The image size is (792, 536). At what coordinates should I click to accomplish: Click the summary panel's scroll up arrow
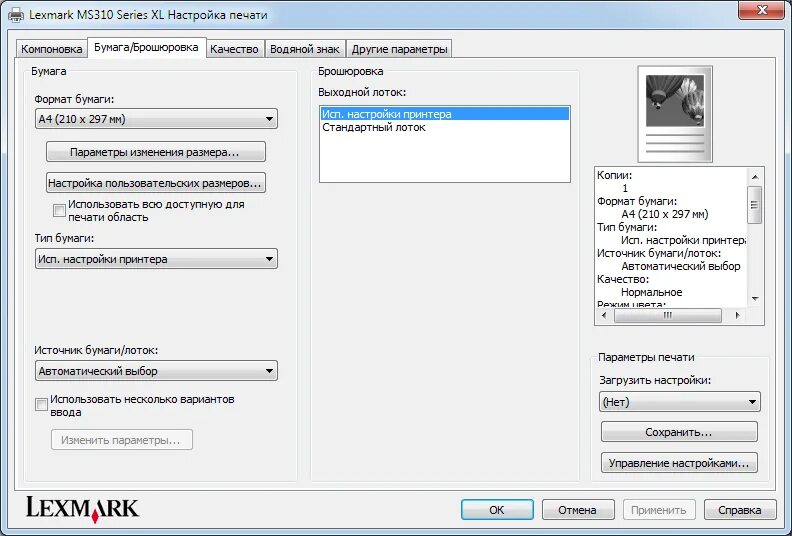click(x=755, y=177)
